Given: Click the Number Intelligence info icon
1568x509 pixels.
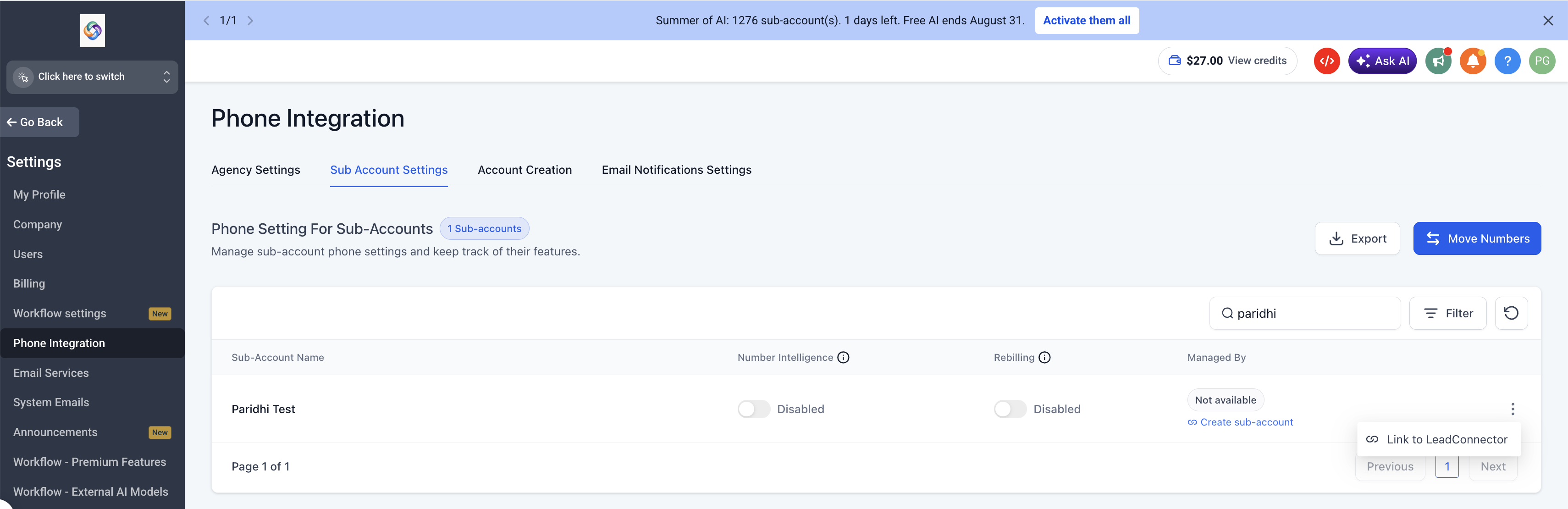Looking at the screenshot, I should 843,357.
